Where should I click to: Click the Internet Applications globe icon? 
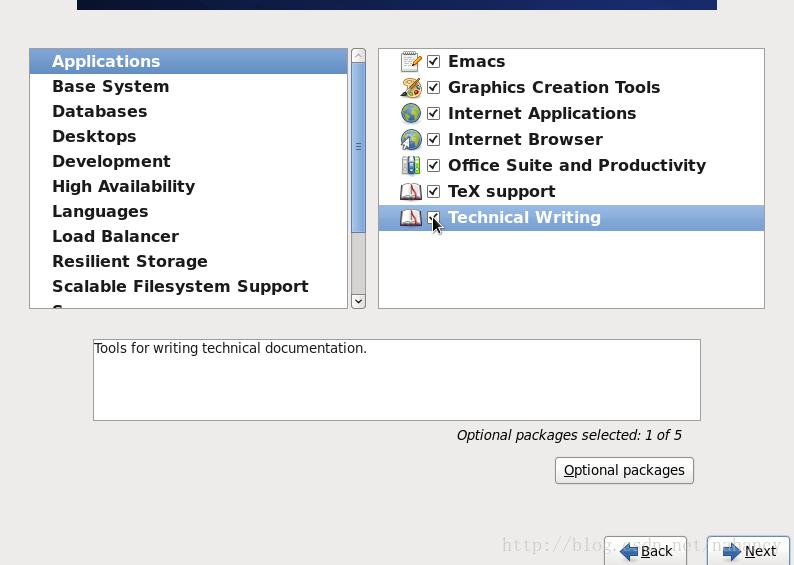click(411, 114)
